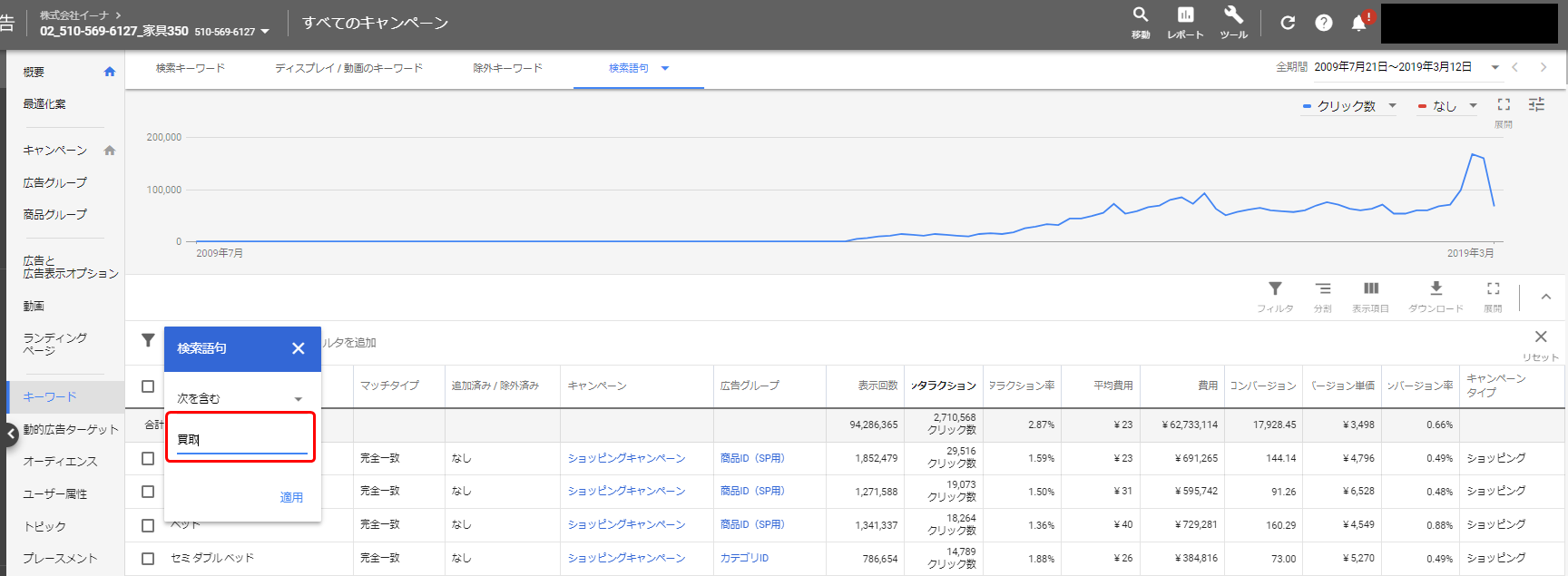Screen dimensions: 1568x576
Task: Check the セミダブルベッド row checkbox
Action: click(x=148, y=559)
